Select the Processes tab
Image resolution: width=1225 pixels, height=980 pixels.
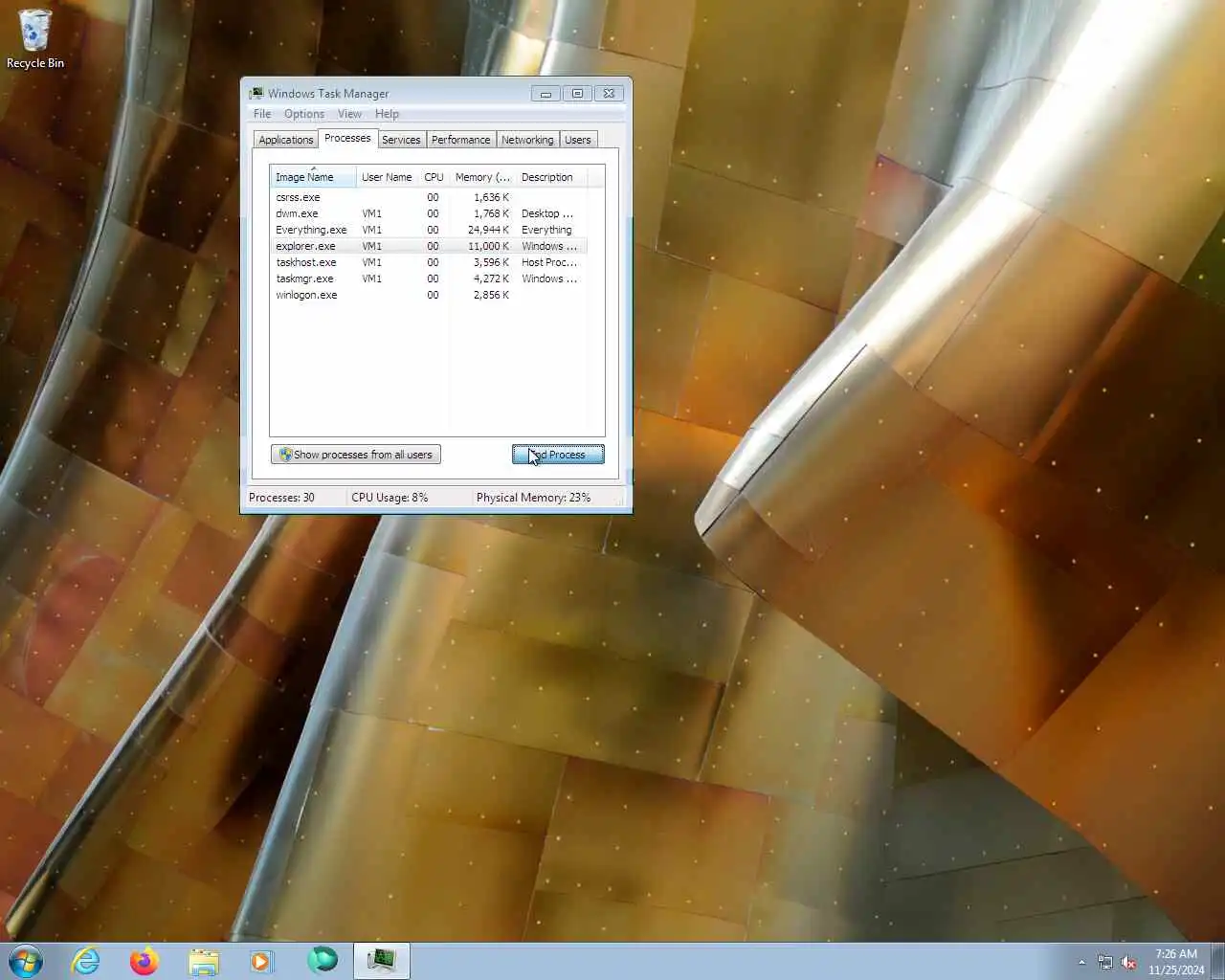pos(347,138)
